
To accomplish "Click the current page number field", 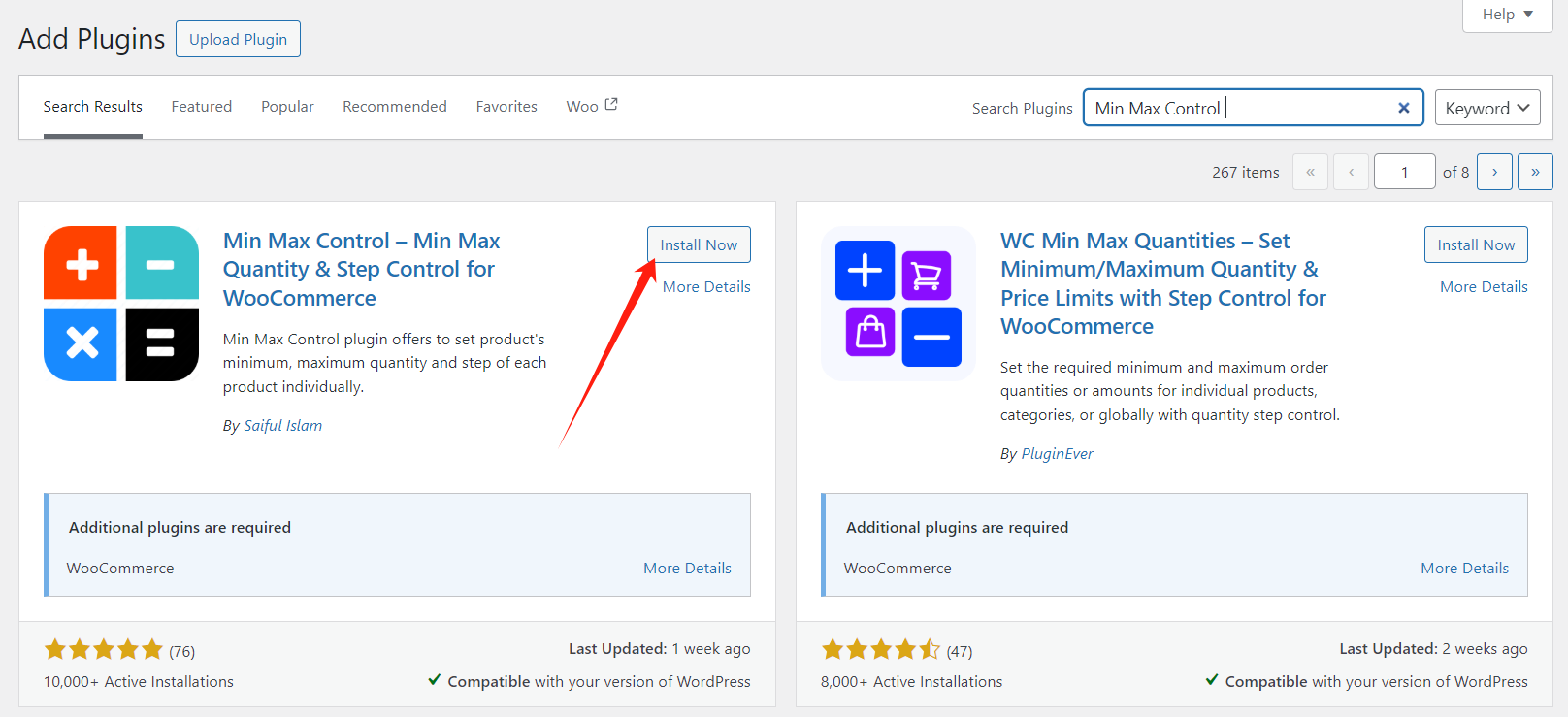I will click(x=1404, y=172).
